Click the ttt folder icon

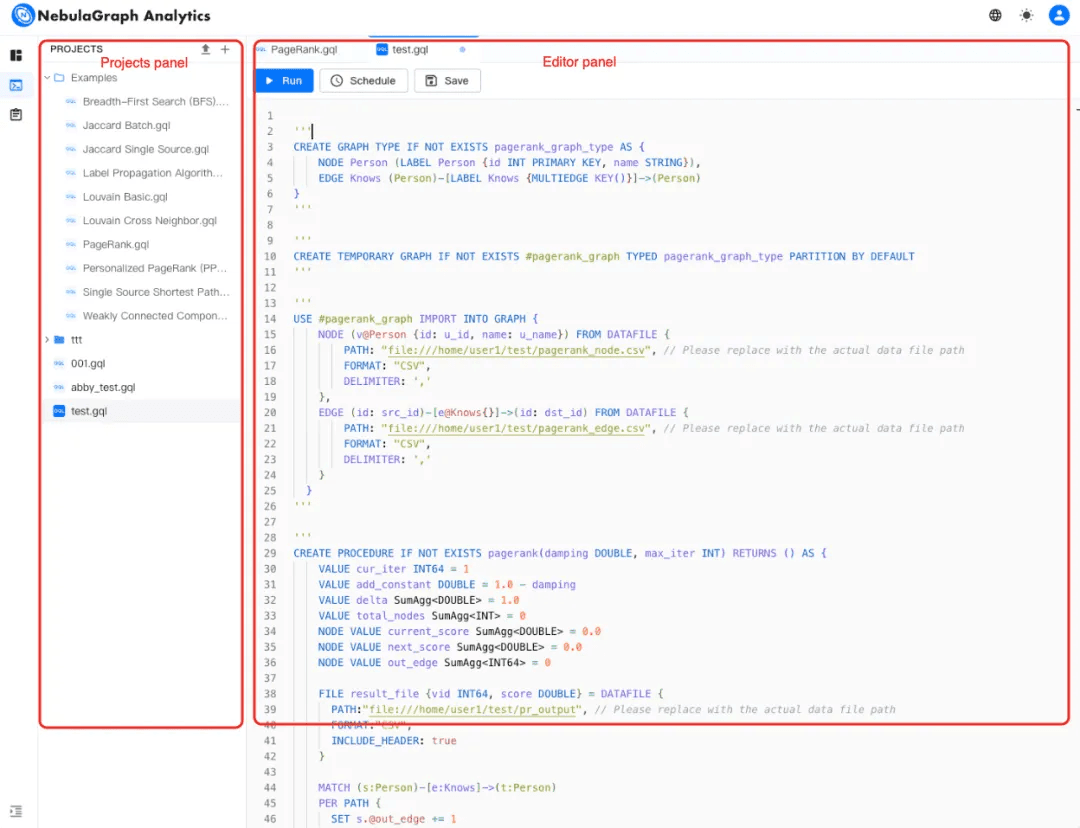[59, 340]
